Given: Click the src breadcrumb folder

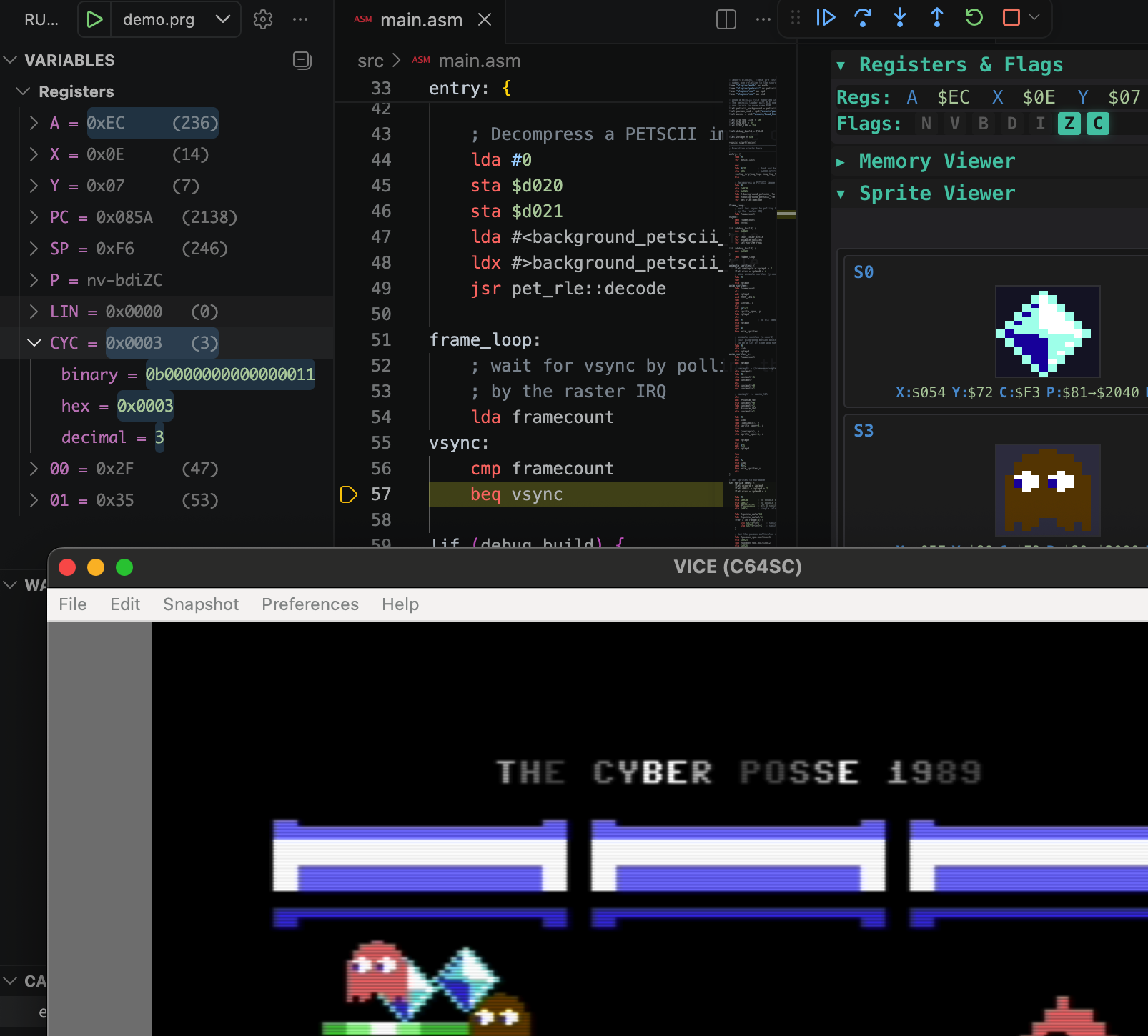Looking at the screenshot, I should coord(370,61).
